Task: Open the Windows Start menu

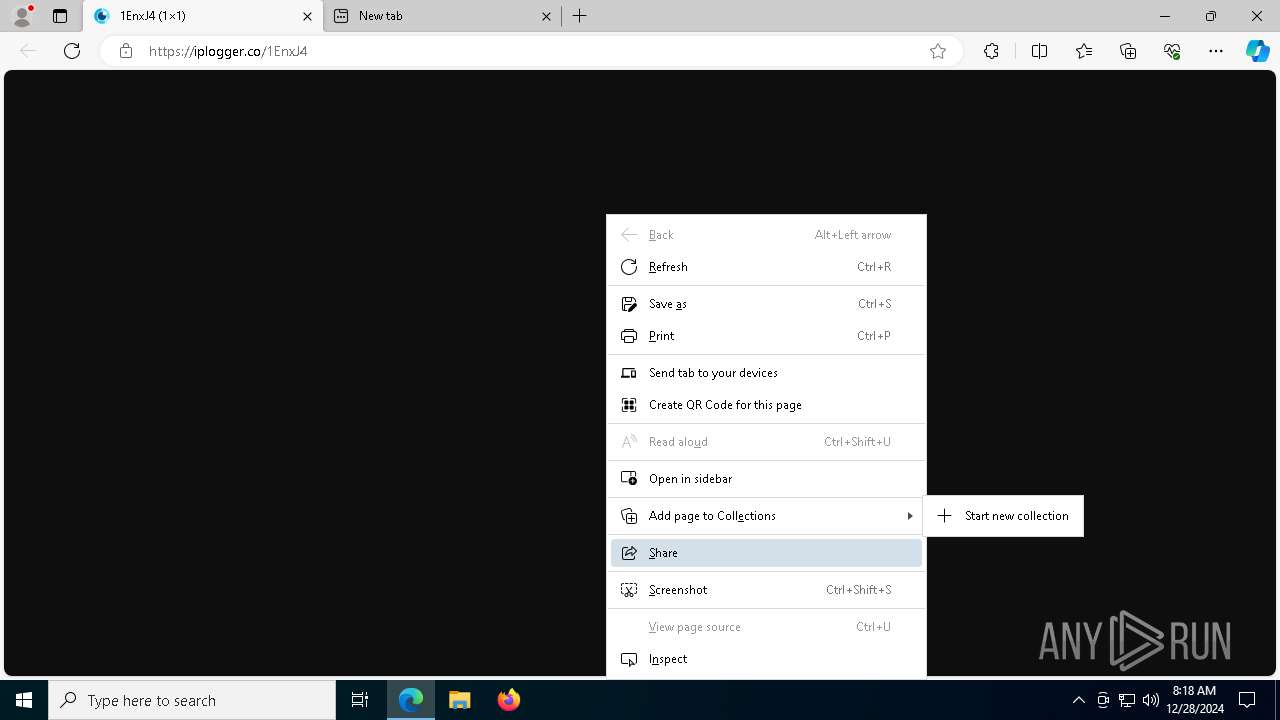Action: (24, 700)
